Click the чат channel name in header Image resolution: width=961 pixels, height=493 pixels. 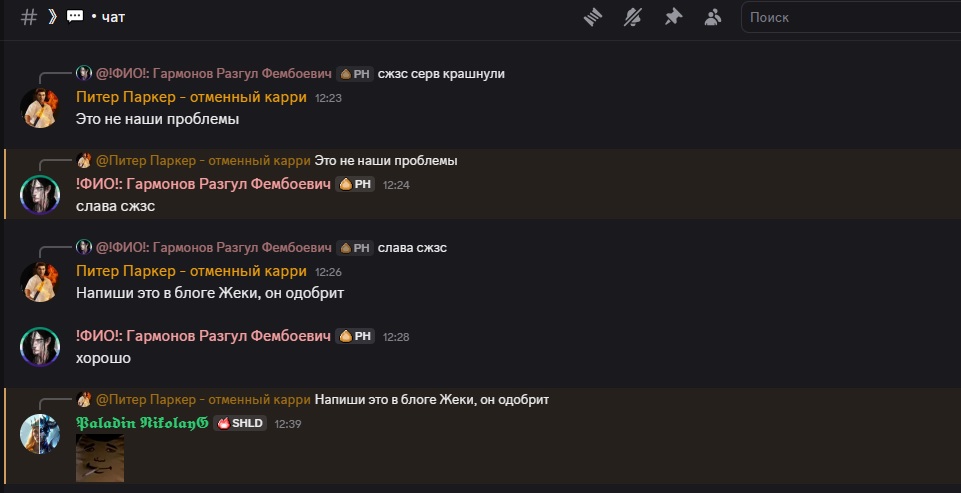pyautogui.click(x=113, y=17)
